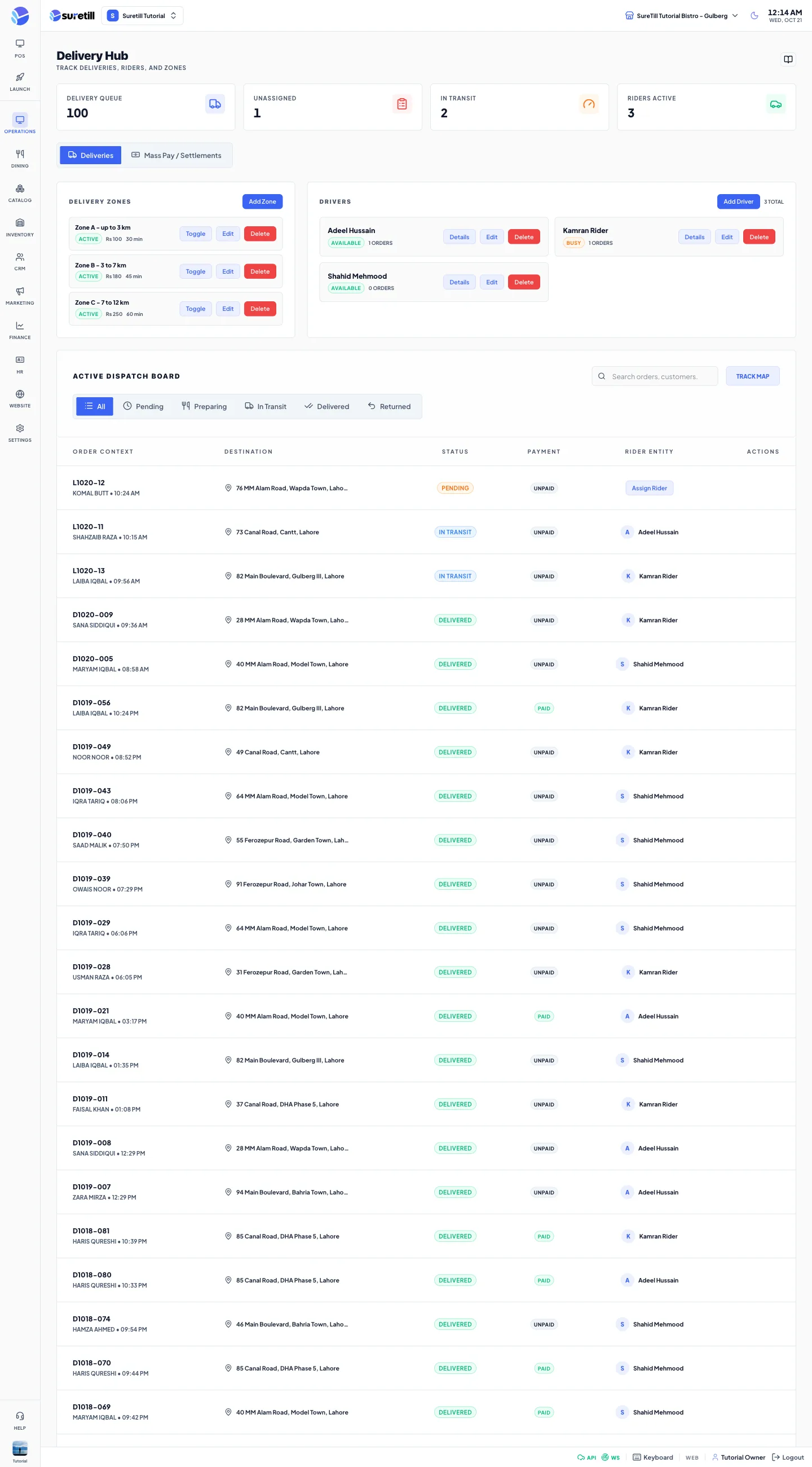Go to Dining in the sidebar
Image resolution: width=812 pixels, height=1467 pixels.
[x=20, y=159]
